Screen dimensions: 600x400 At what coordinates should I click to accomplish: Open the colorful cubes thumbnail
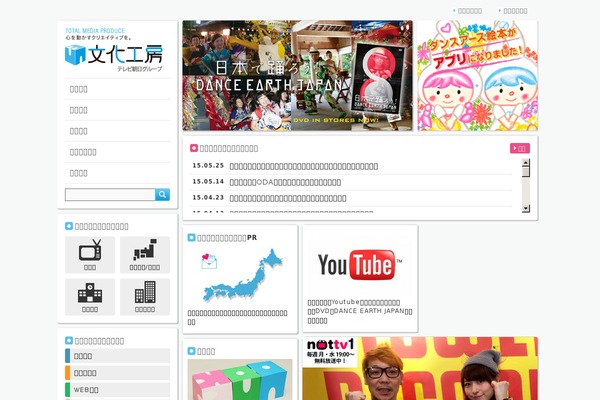tap(240, 379)
